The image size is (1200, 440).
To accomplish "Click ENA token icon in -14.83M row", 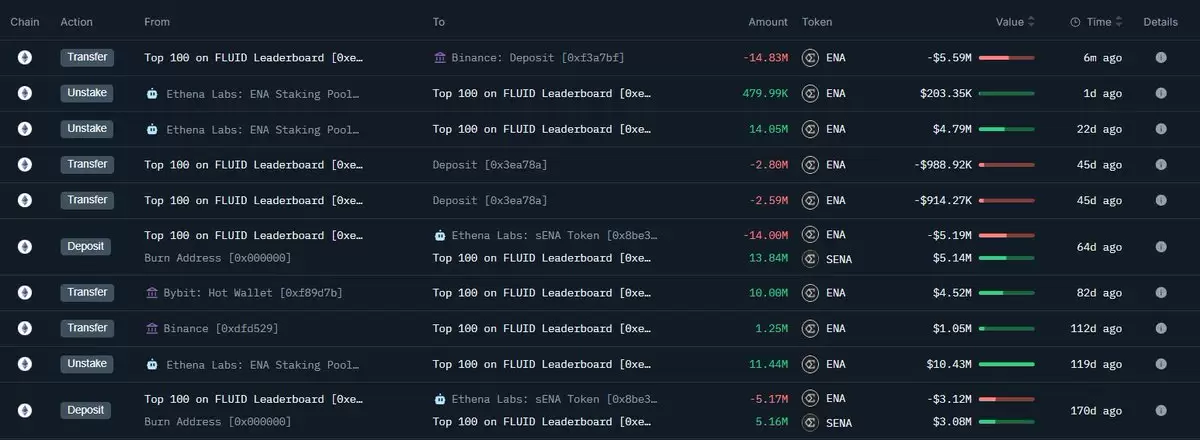I will tap(811, 58).
